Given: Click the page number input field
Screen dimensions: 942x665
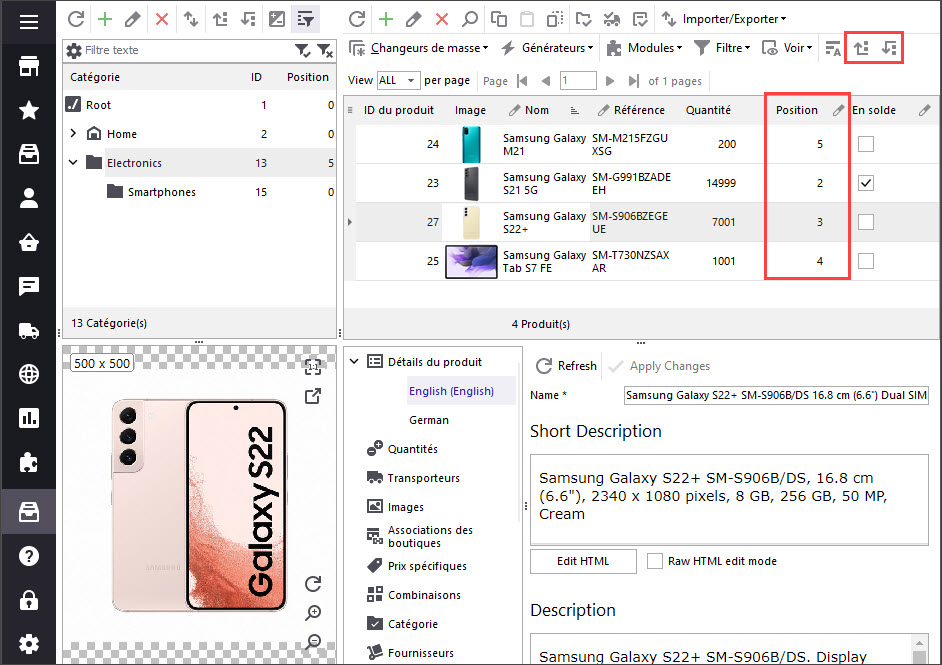Looking at the screenshot, I should [x=578, y=80].
